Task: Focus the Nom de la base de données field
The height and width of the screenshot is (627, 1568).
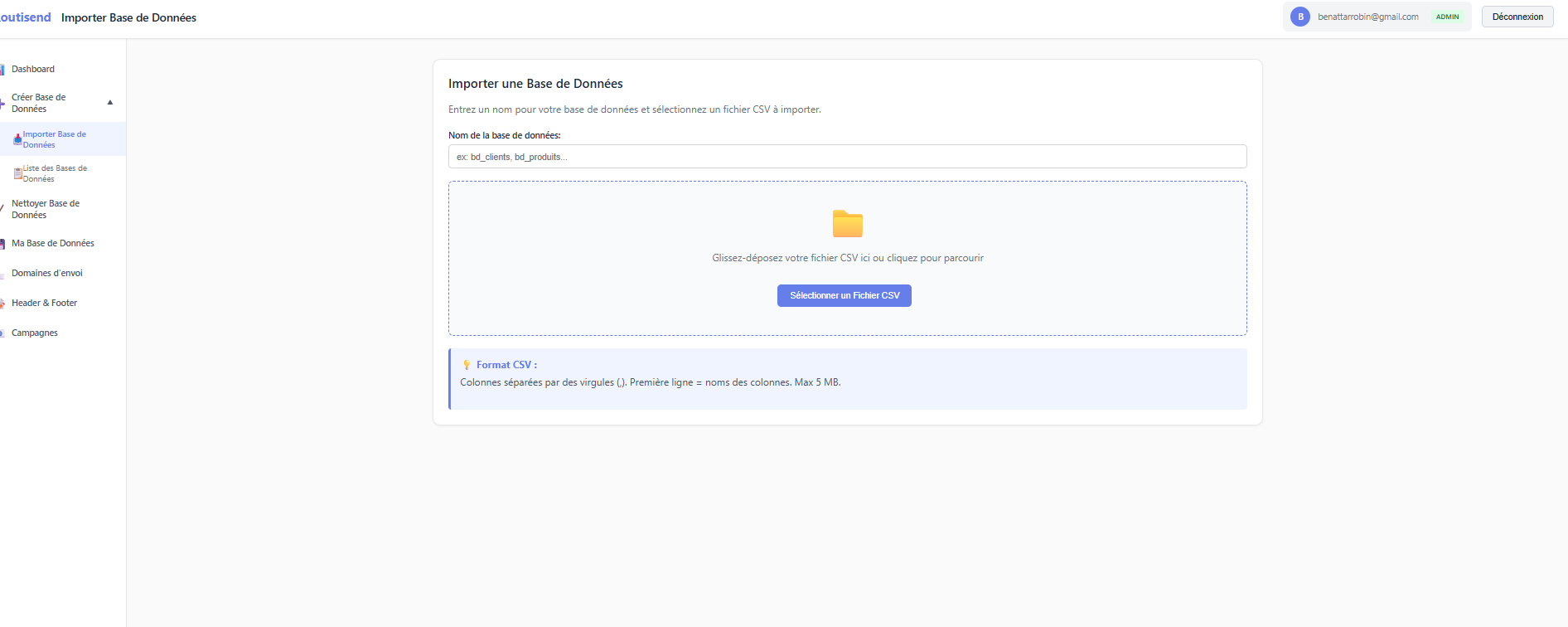Action: [847, 157]
